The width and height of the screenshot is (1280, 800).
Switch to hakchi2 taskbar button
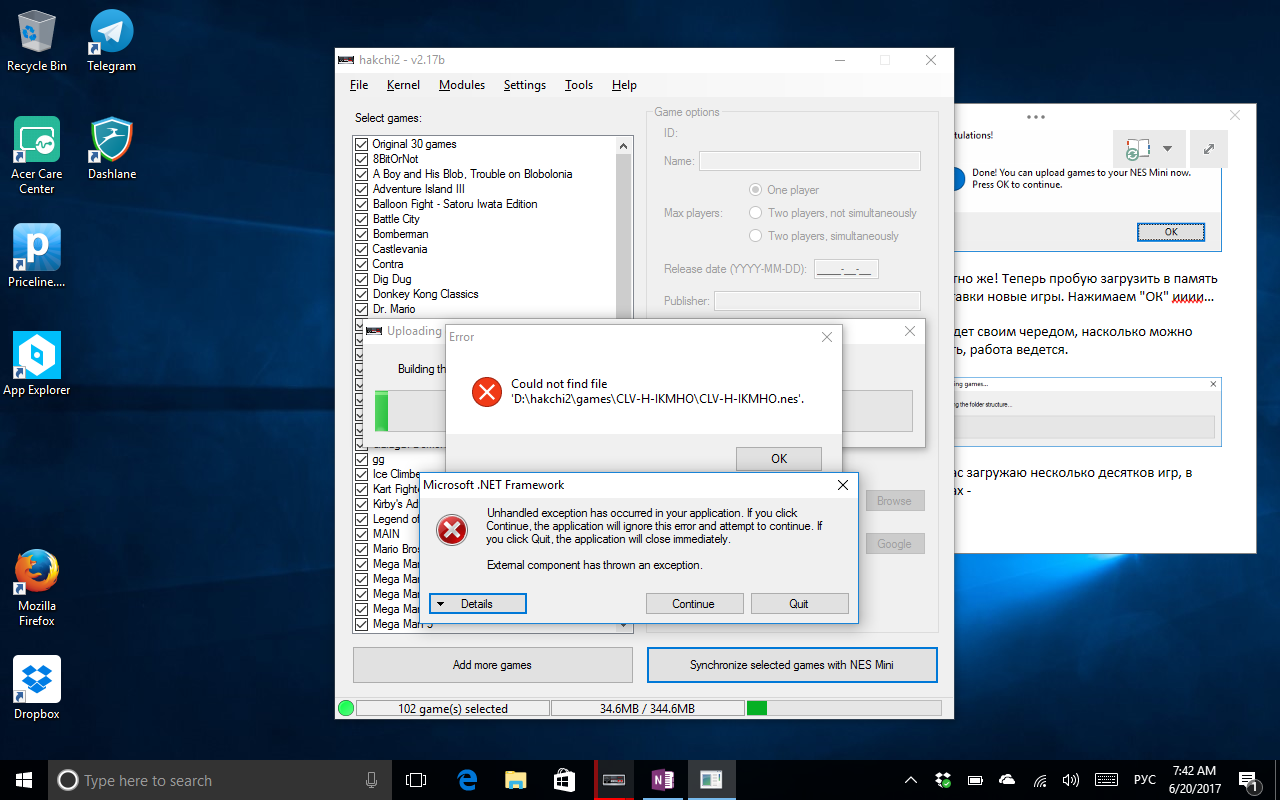[613, 780]
